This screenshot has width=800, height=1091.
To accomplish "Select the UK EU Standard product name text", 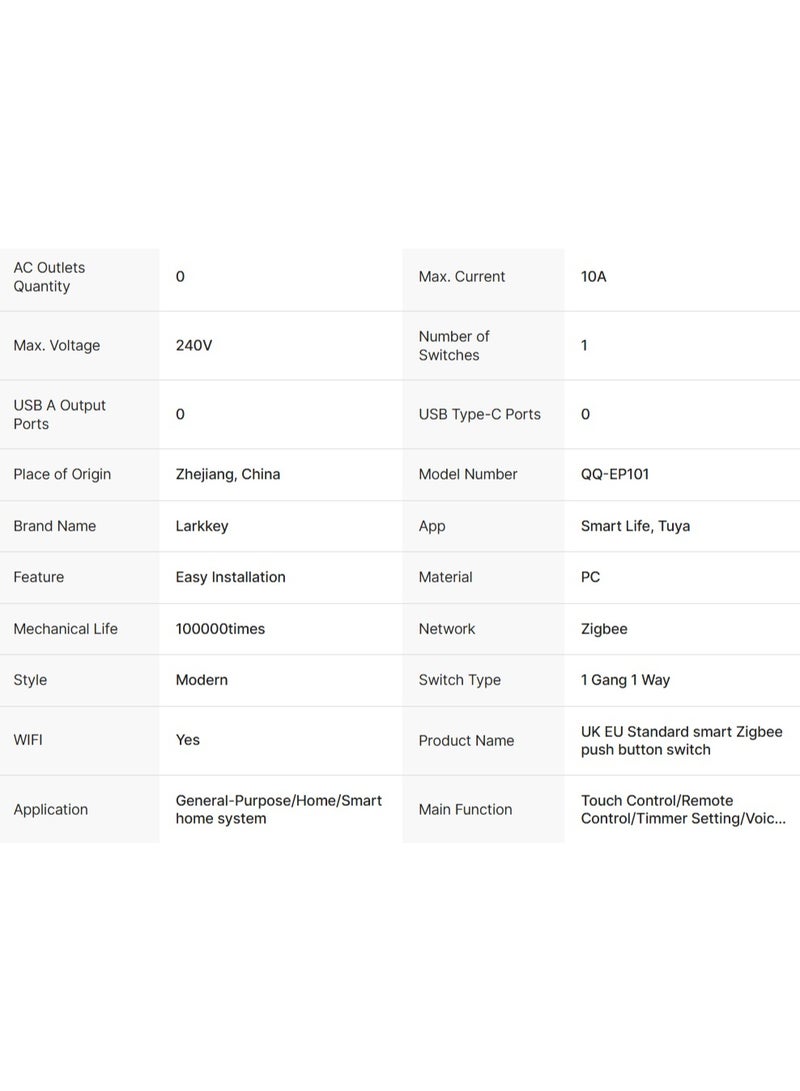I will pyautogui.click(x=681, y=741).
